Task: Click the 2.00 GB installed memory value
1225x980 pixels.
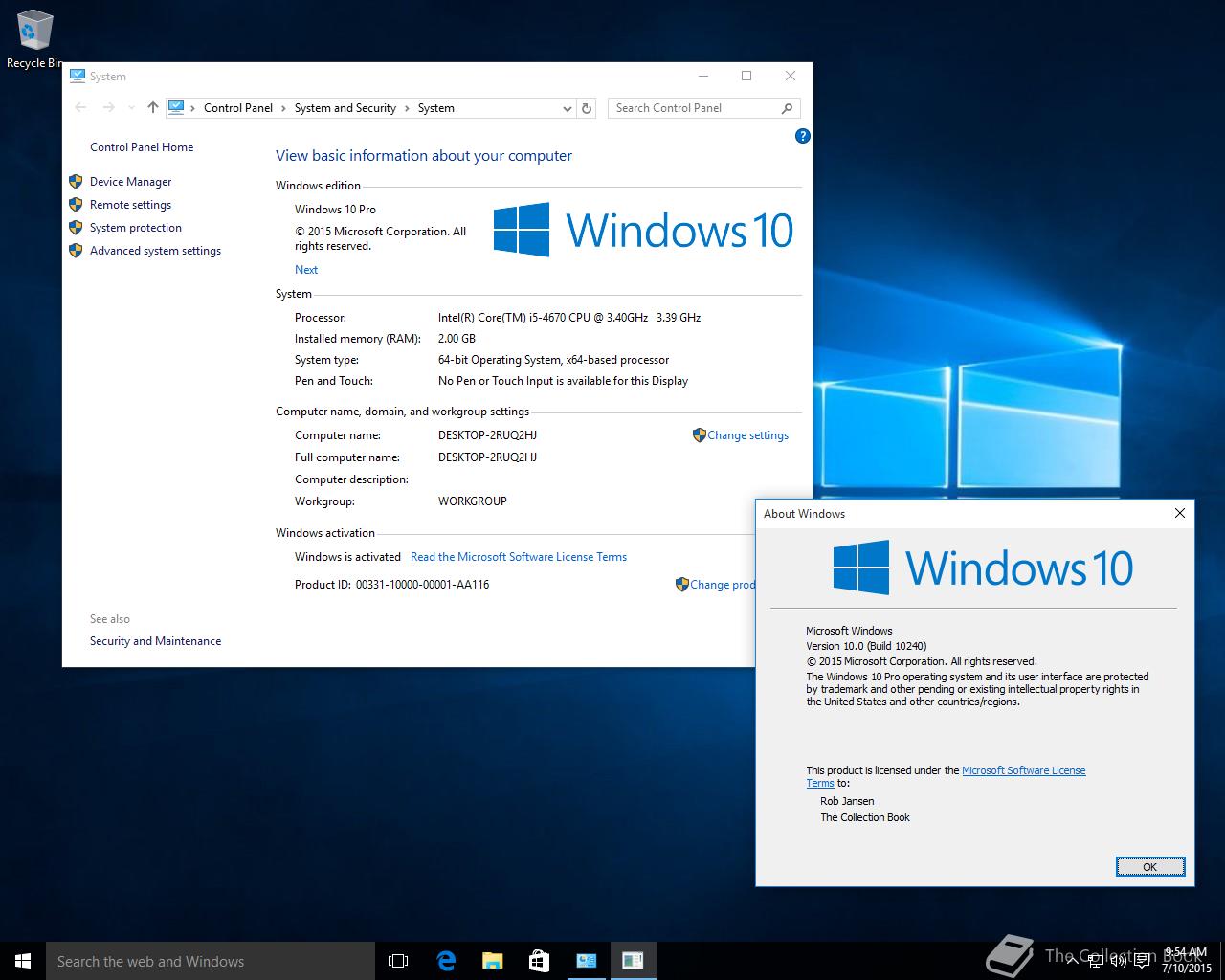Action: point(457,339)
